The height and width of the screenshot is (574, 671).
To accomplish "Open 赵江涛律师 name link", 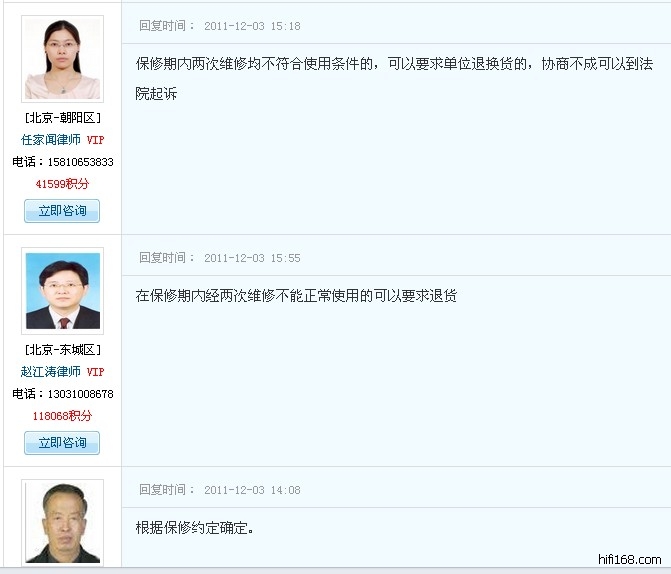I will point(50,372).
